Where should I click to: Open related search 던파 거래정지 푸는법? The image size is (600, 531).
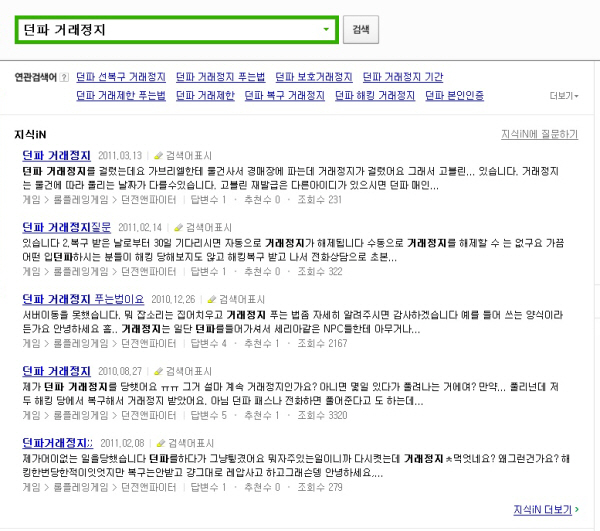pos(220,77)
